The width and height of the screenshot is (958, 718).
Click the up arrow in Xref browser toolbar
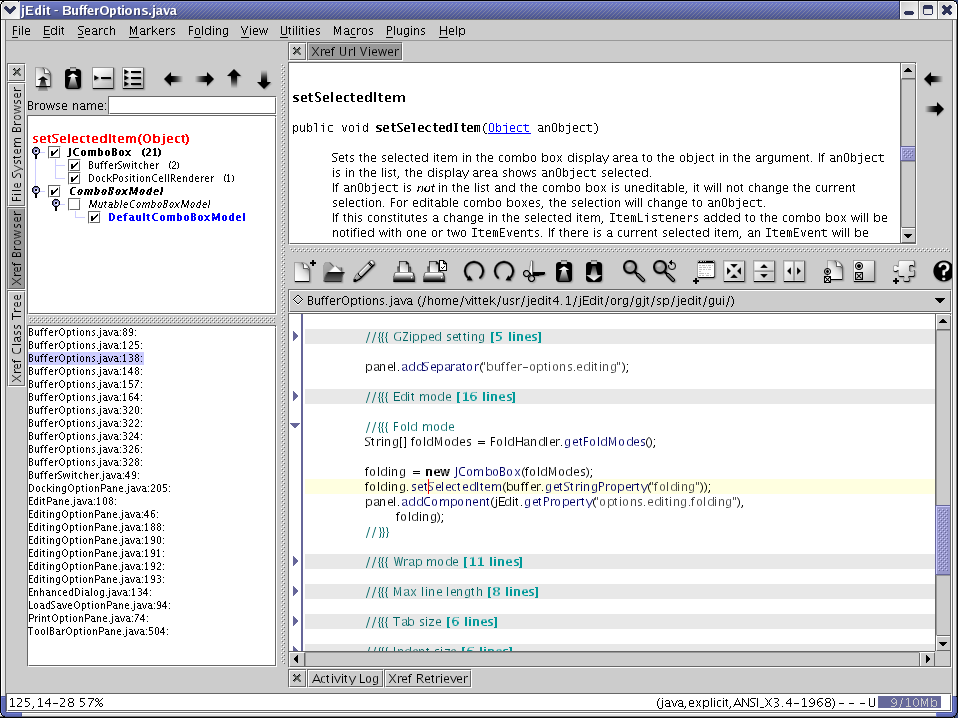tap(234, 78)
